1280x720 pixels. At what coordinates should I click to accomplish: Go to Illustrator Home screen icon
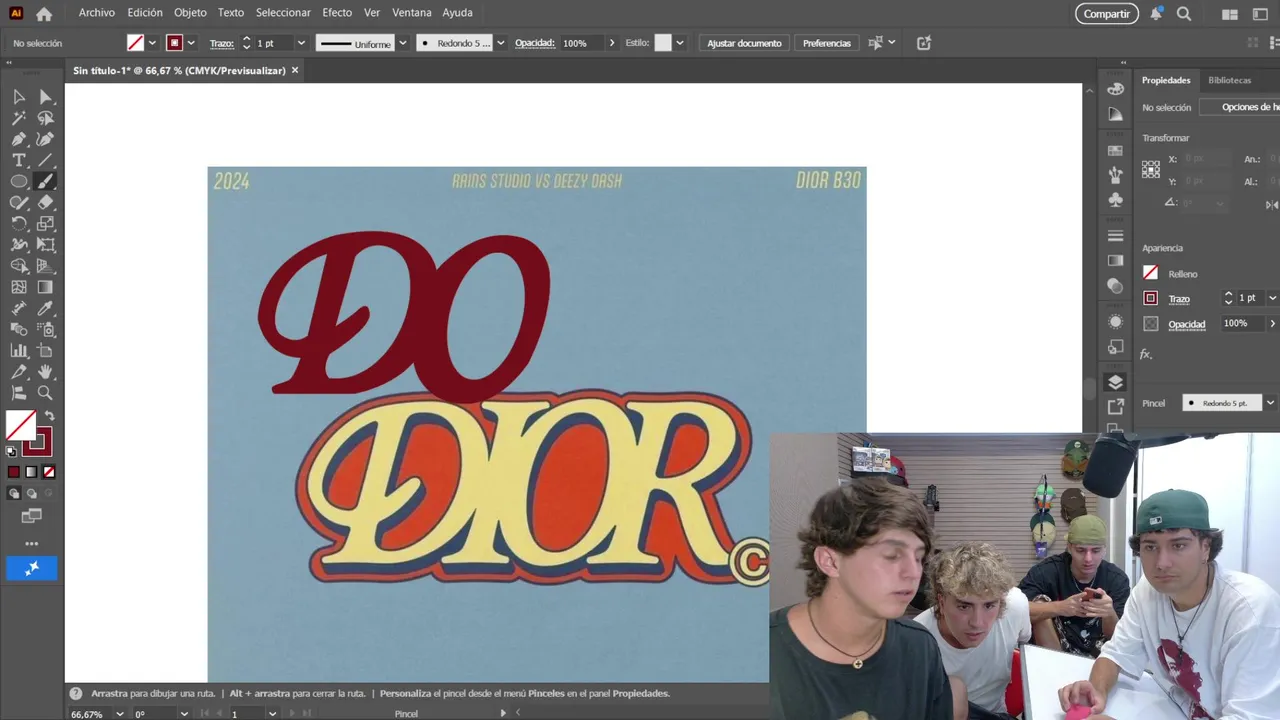click(44, 14)
